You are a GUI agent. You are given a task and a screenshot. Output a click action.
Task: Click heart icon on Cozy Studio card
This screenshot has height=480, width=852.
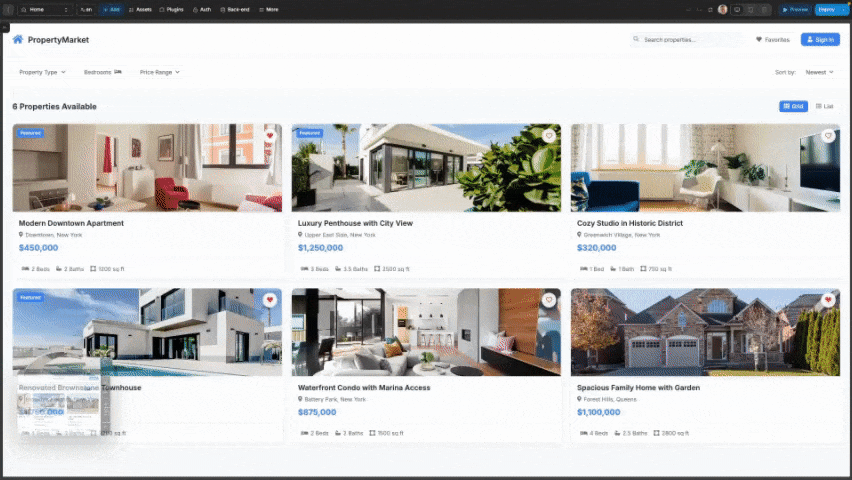click(828, 135)
